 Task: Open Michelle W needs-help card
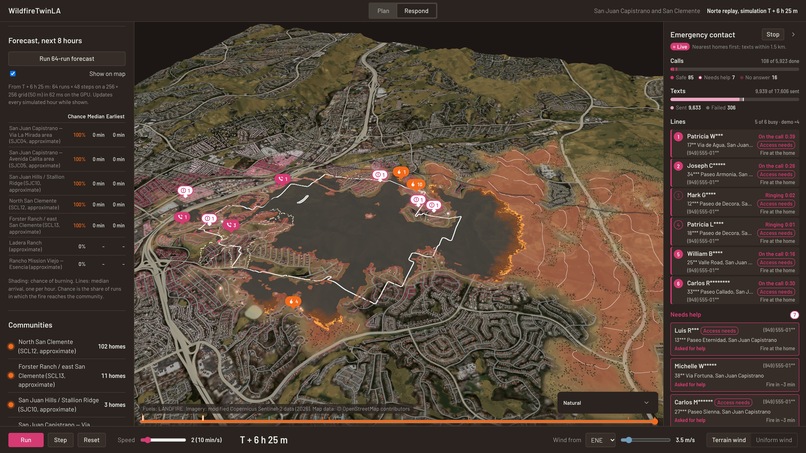(735, 375)
